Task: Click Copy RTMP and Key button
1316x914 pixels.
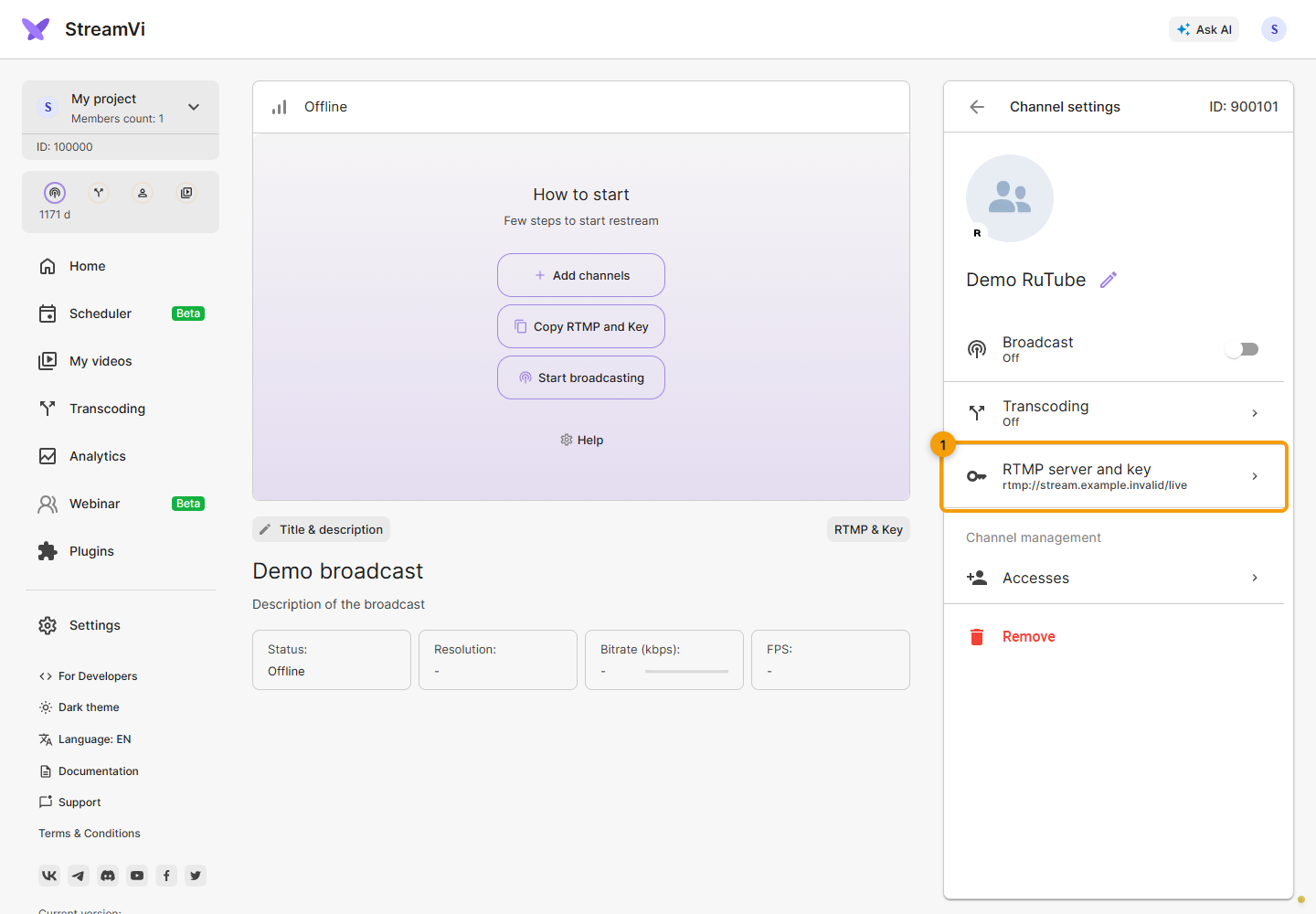Action: pos(581,326)
